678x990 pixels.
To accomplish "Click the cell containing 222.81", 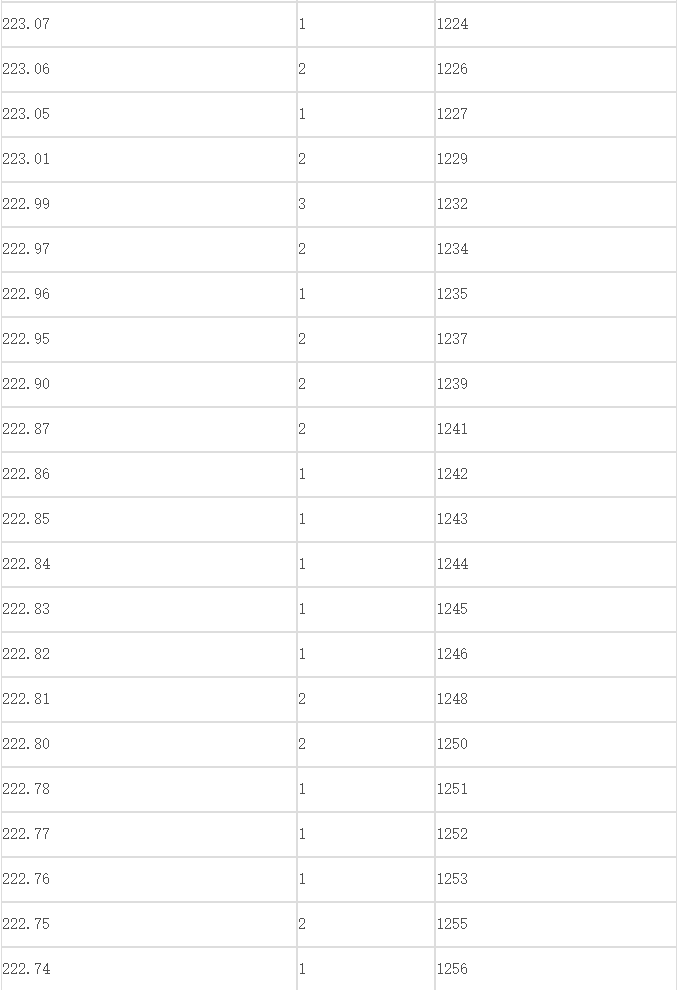I will point(149,700).
